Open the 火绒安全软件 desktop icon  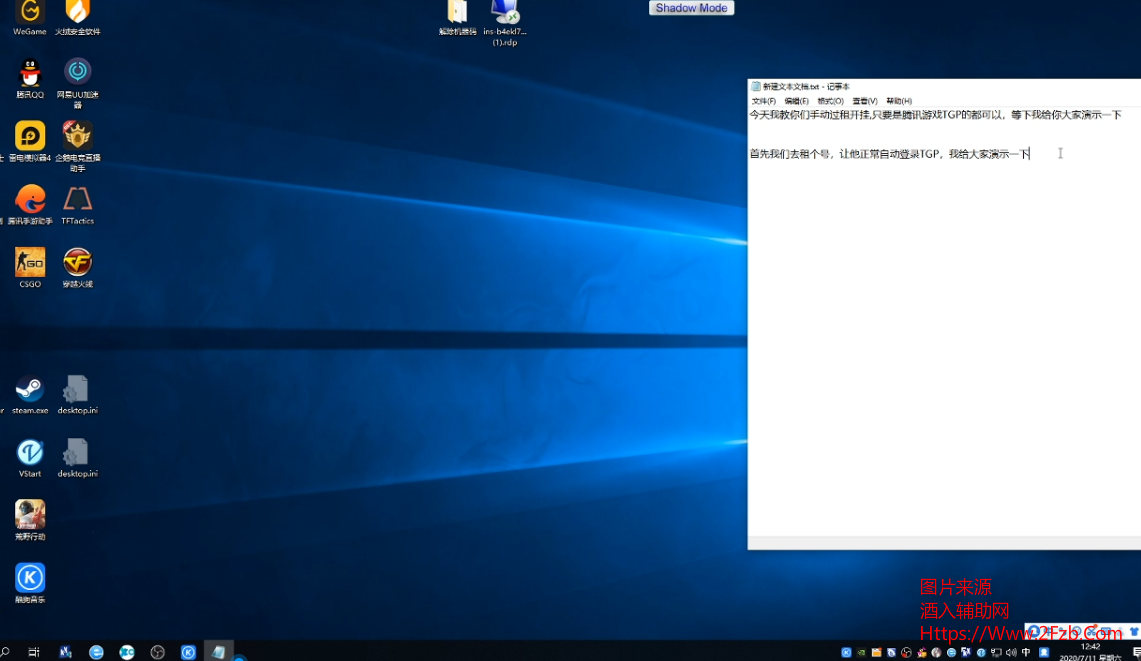tap(78, 17)
